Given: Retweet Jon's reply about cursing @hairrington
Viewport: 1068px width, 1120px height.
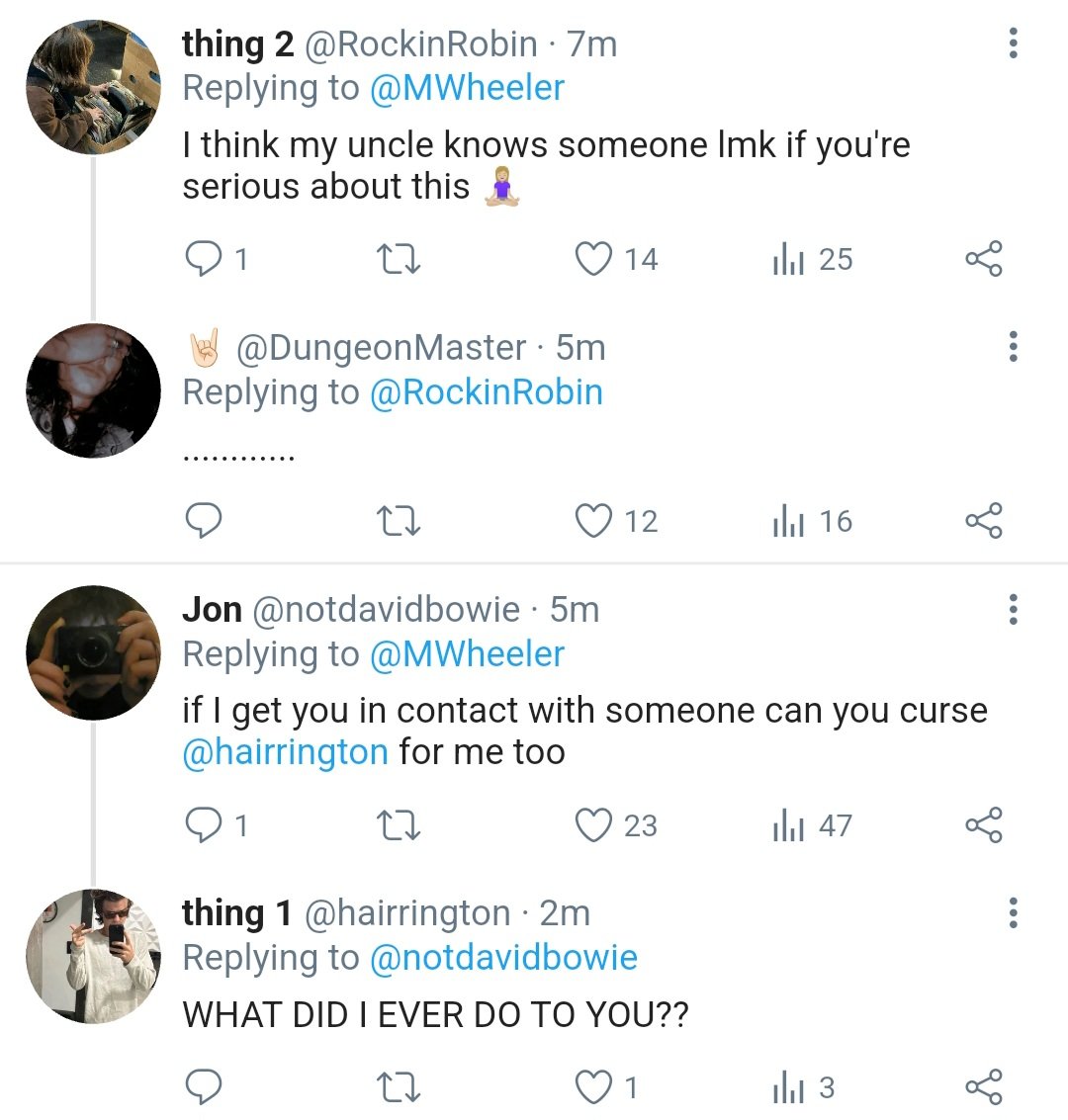Looking at the screenshot, I should click(399, 825).
